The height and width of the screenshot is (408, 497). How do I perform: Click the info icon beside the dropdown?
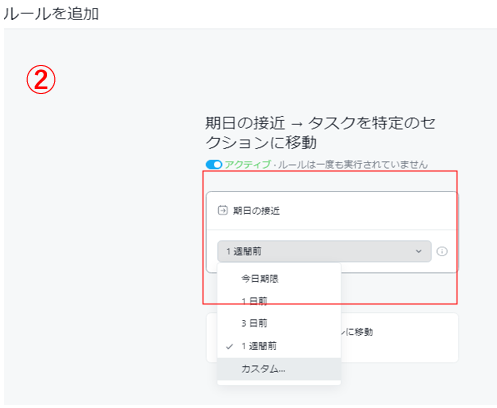442,251
